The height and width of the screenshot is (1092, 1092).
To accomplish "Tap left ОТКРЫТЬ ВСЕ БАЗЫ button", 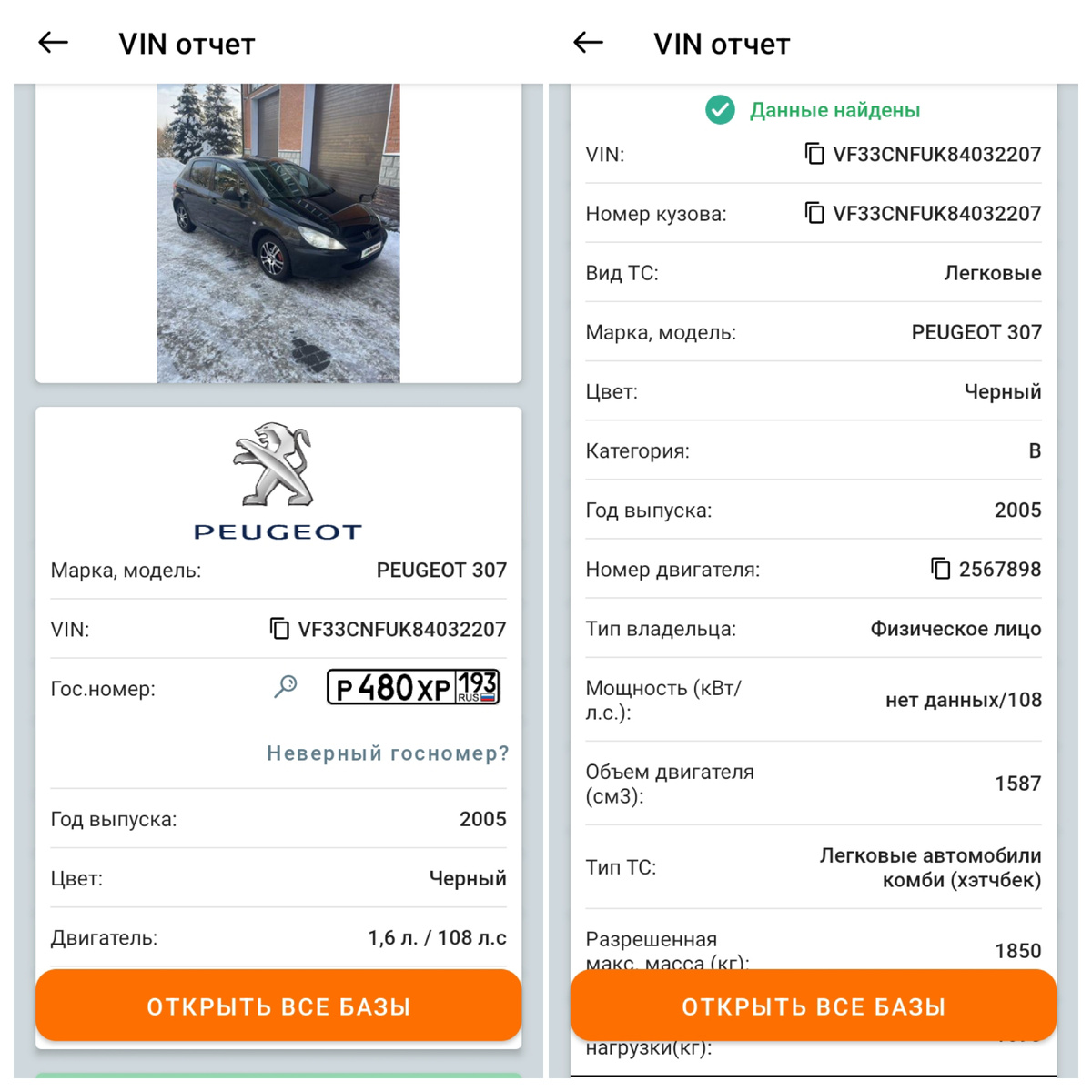I will pos(278,1006).
